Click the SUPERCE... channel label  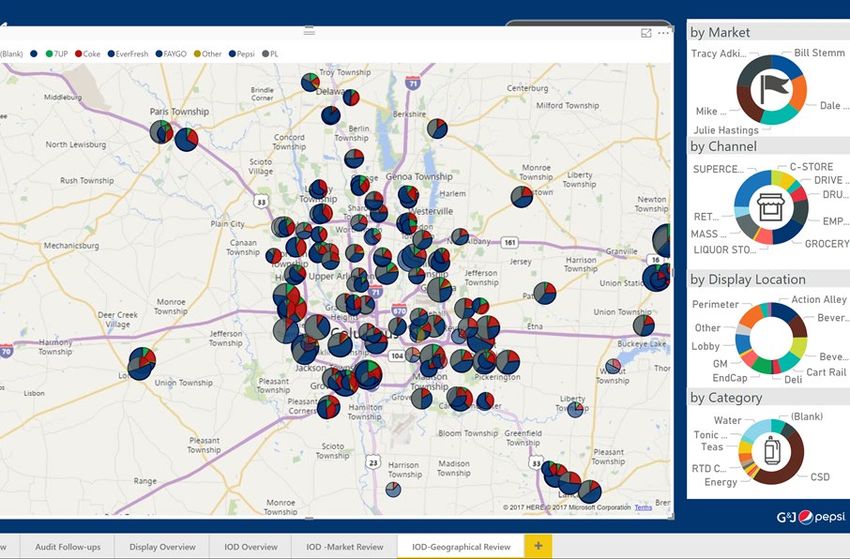click(718, 169)
